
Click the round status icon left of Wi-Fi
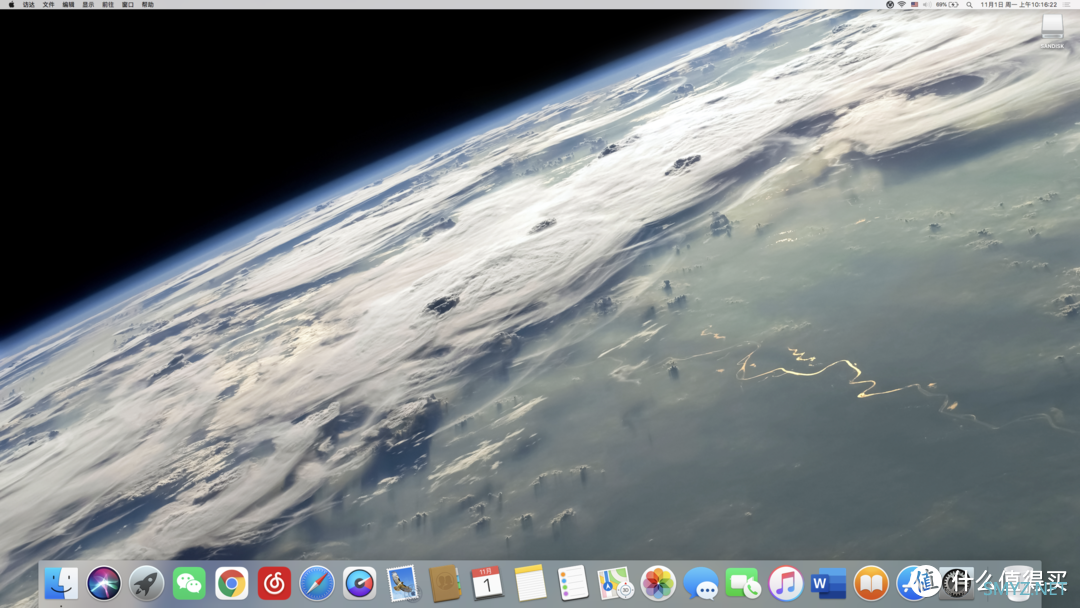point(890,5)
